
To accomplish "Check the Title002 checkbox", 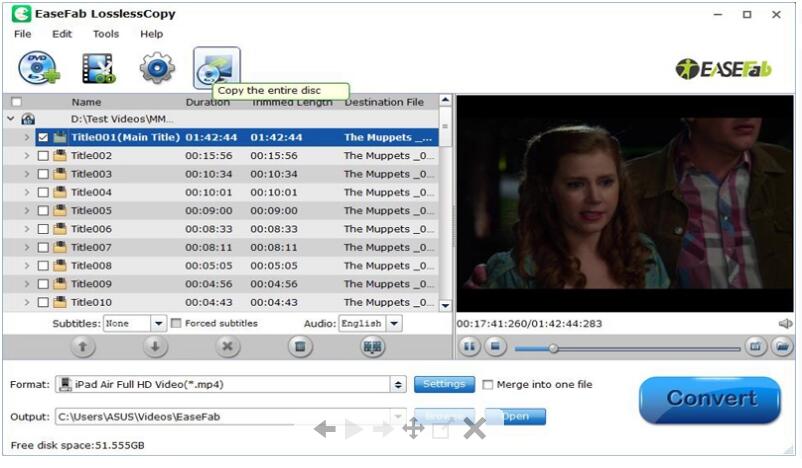I will 43,155.
